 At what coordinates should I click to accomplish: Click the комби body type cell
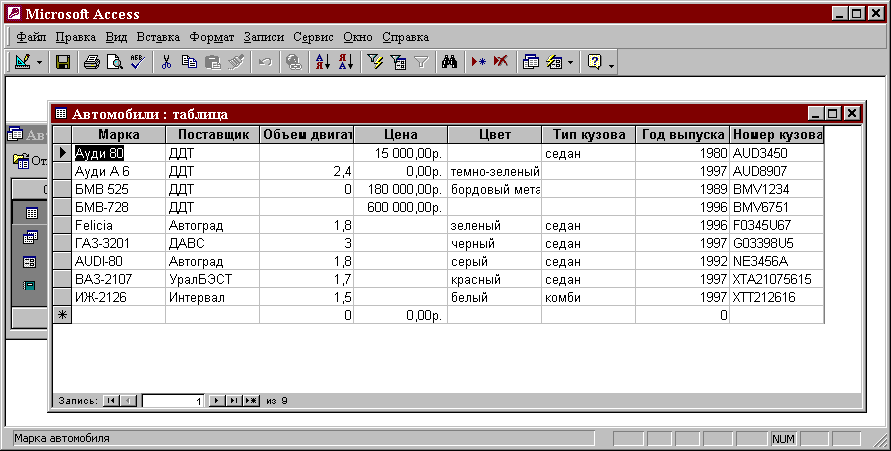click(x=589, y=297)
